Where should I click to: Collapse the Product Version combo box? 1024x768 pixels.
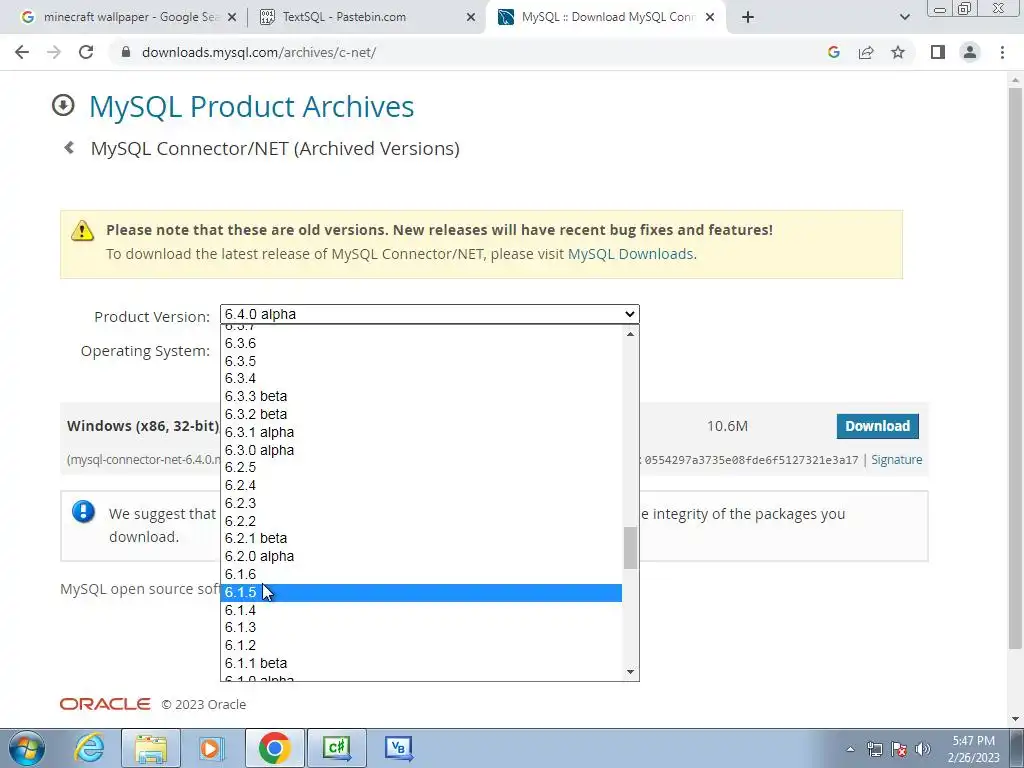pos(430,314)
